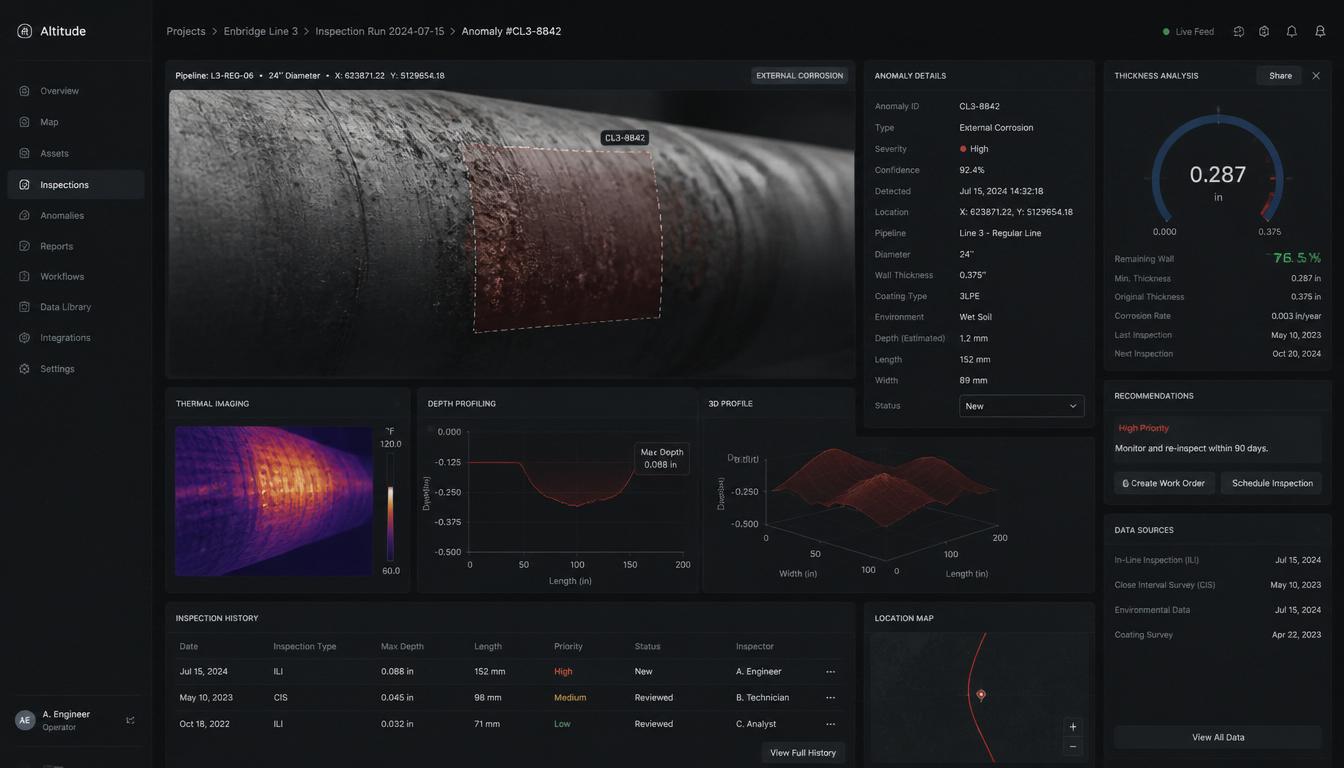Click the Priority column header
The image size is (1344, 768).
coord(568,647)
